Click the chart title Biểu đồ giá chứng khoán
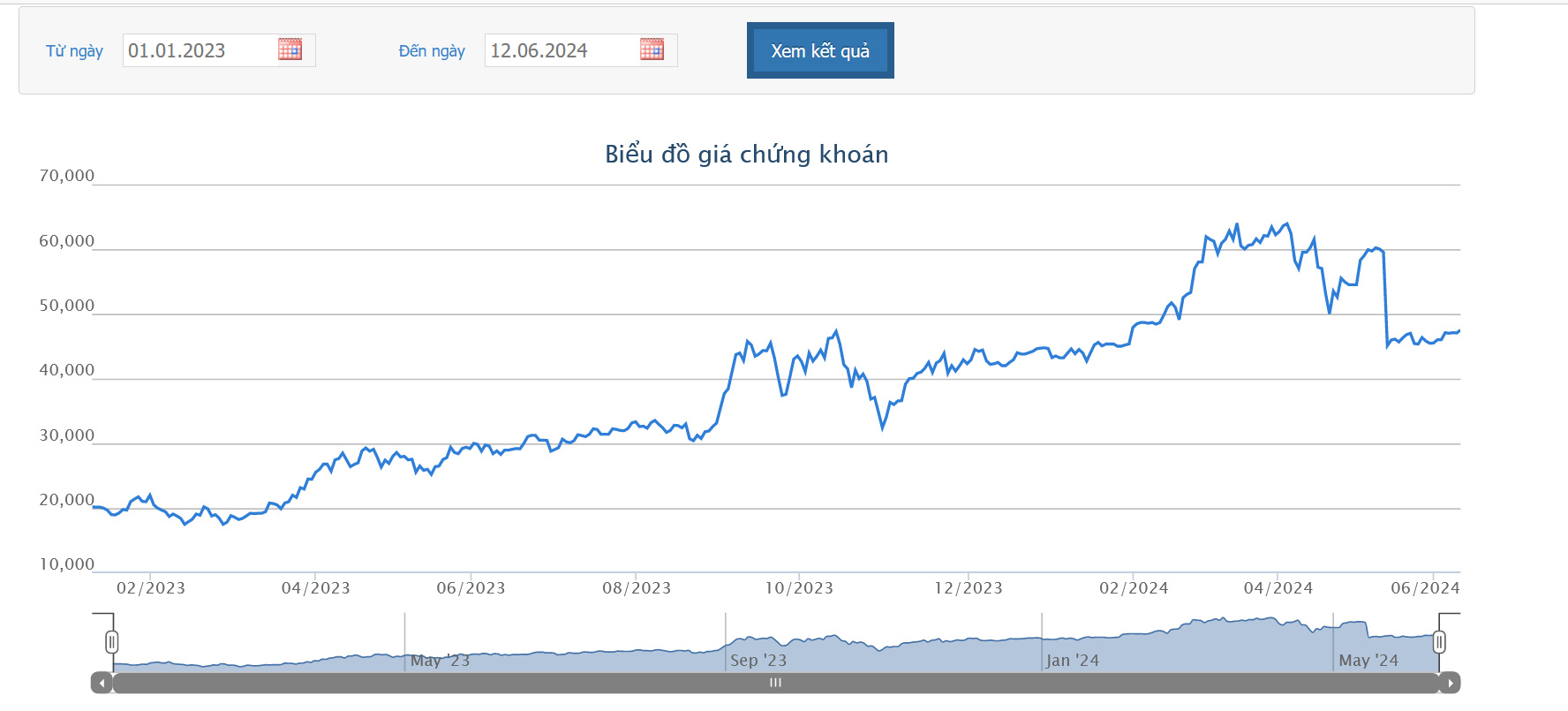Image resolution: width=1568 pixels, height=711 pixels. coord(746,155)
